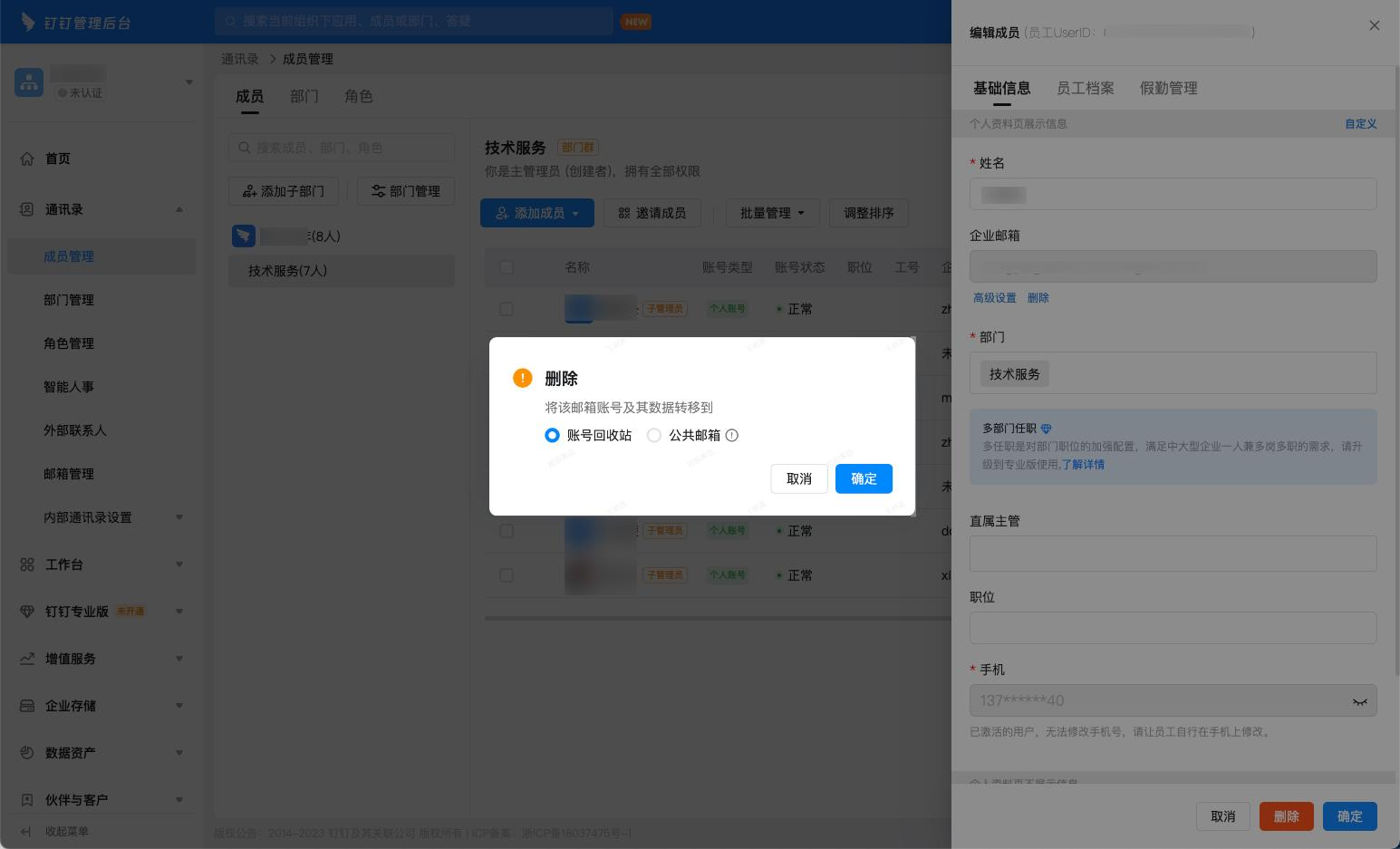Click the 工作台 workbench icon
Viewport: 1400px width, 849px height.
pyautogui.click(x=27, y=564)
